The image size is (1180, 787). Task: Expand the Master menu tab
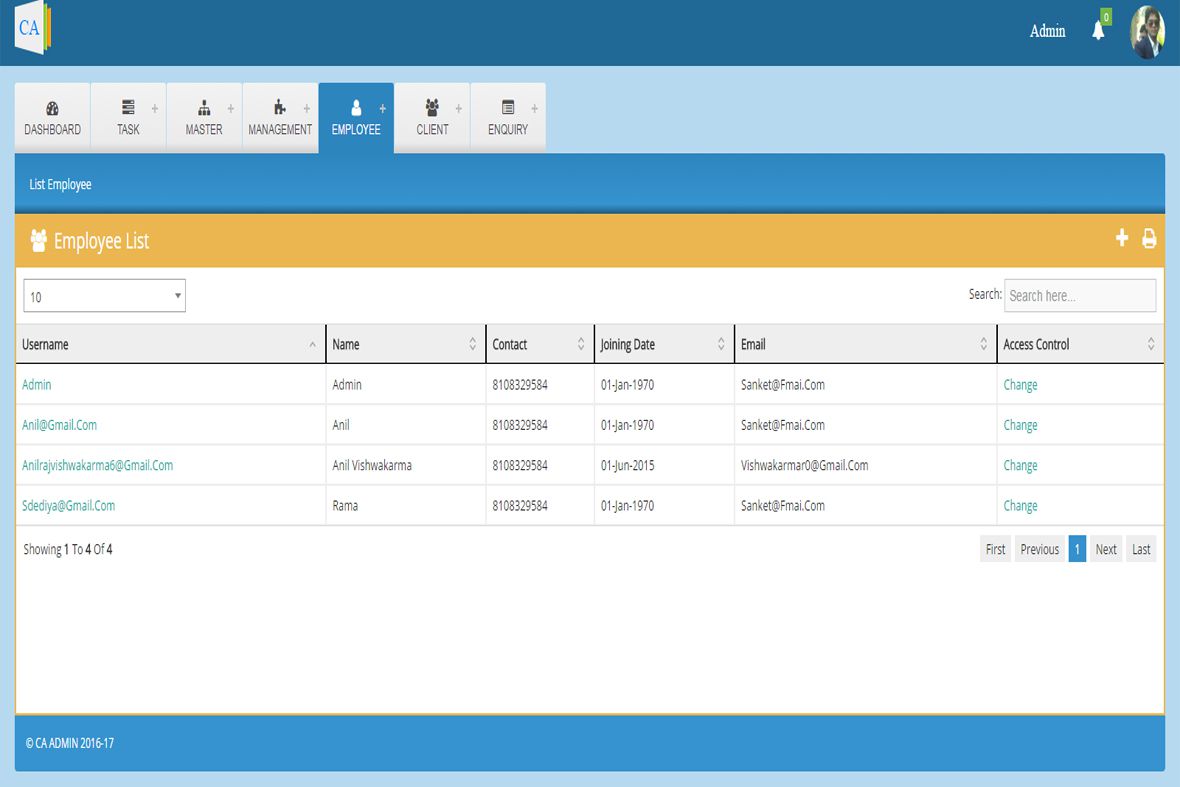204,118
